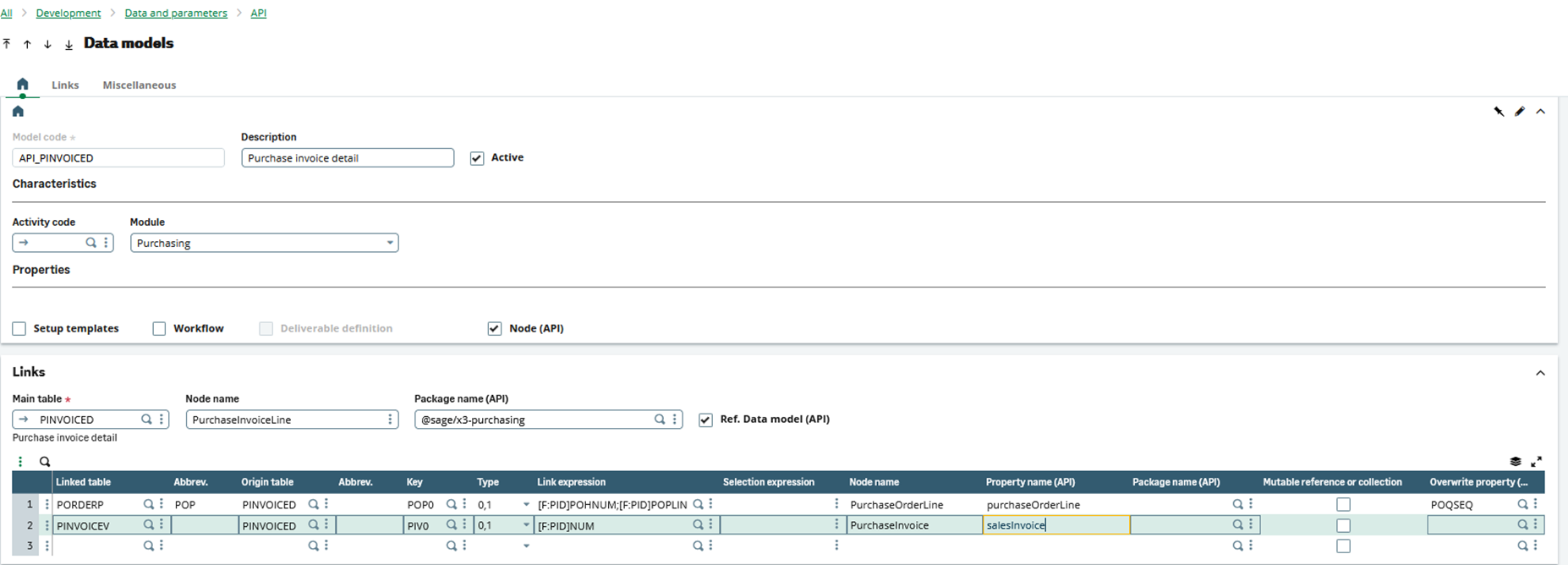Image resolution: width=1568 pixels, height=565 pixels.
Task: Switch to the Miscellaneous tab
Action: 140,85
